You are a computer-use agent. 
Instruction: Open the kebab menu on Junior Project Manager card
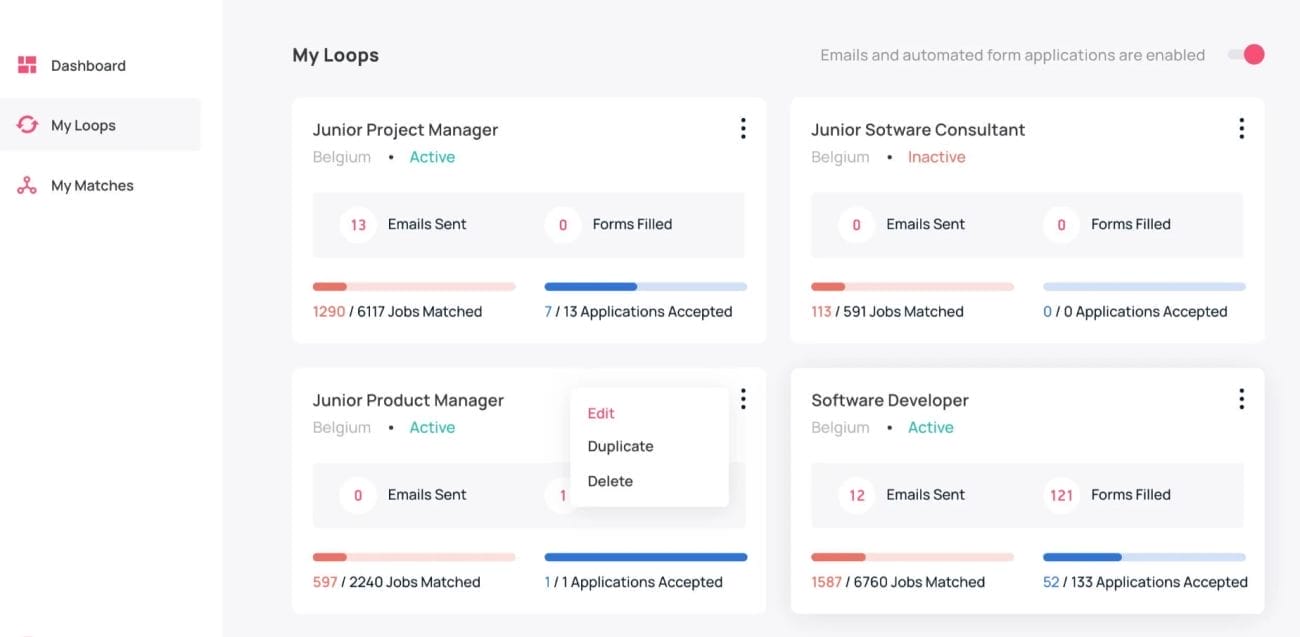click(x=743, y=128)
